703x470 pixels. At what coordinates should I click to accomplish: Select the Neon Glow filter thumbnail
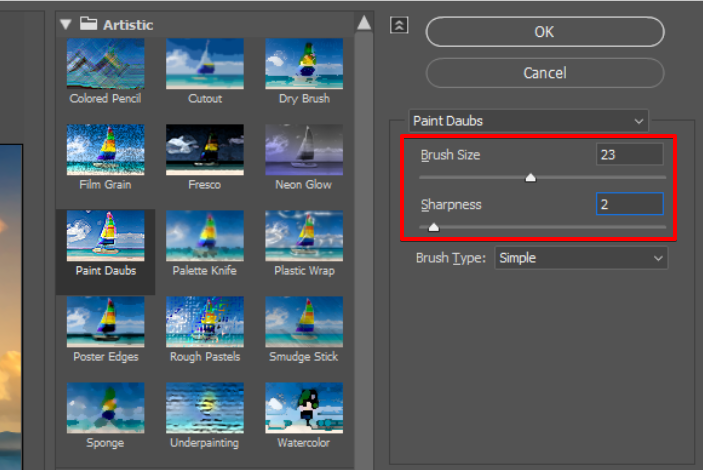pos(304,149)
